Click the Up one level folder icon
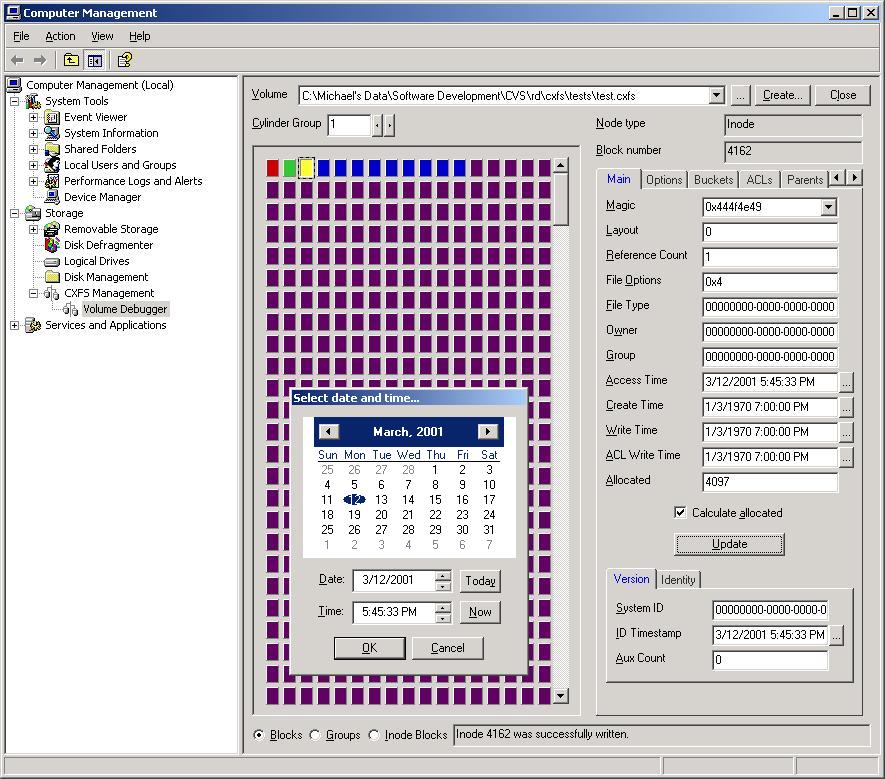 [x=71, y=60]
